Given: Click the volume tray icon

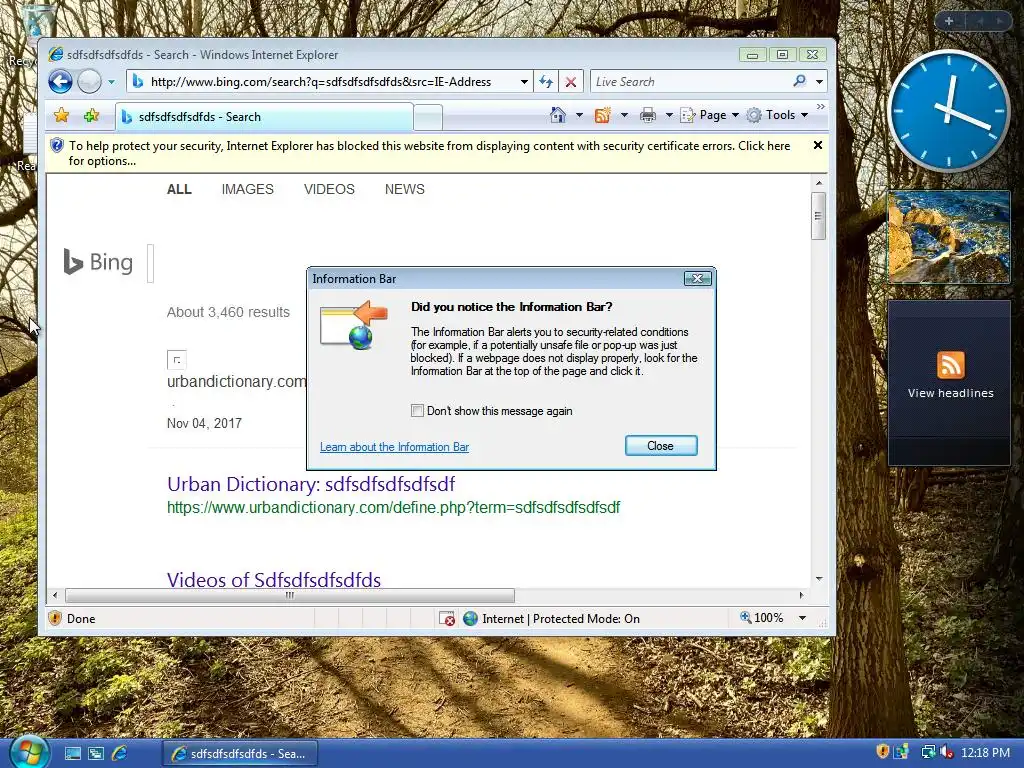Looking at the screenshot, I should coord(946,752).
